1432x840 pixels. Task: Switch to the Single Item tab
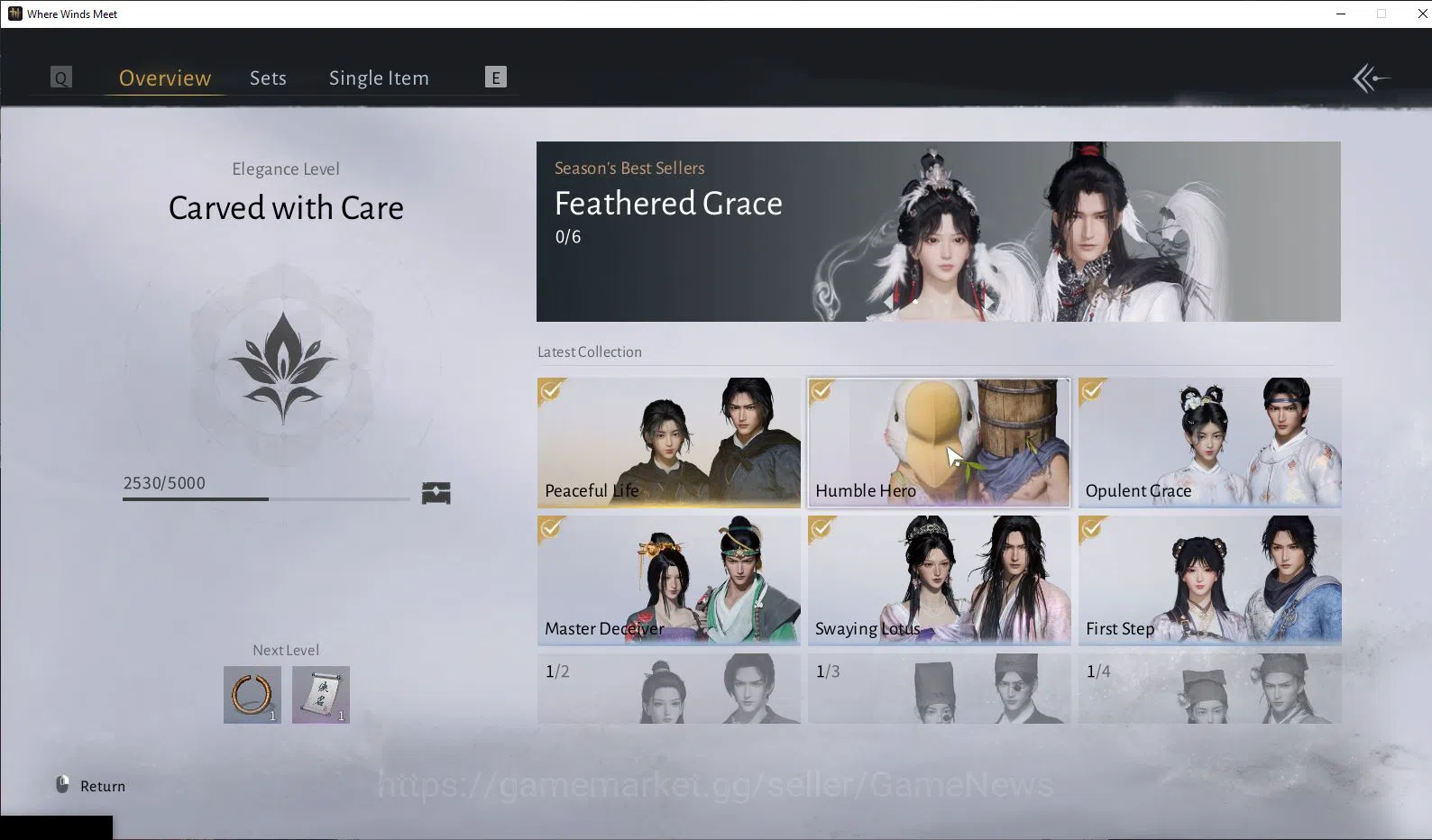coord(379,78)
